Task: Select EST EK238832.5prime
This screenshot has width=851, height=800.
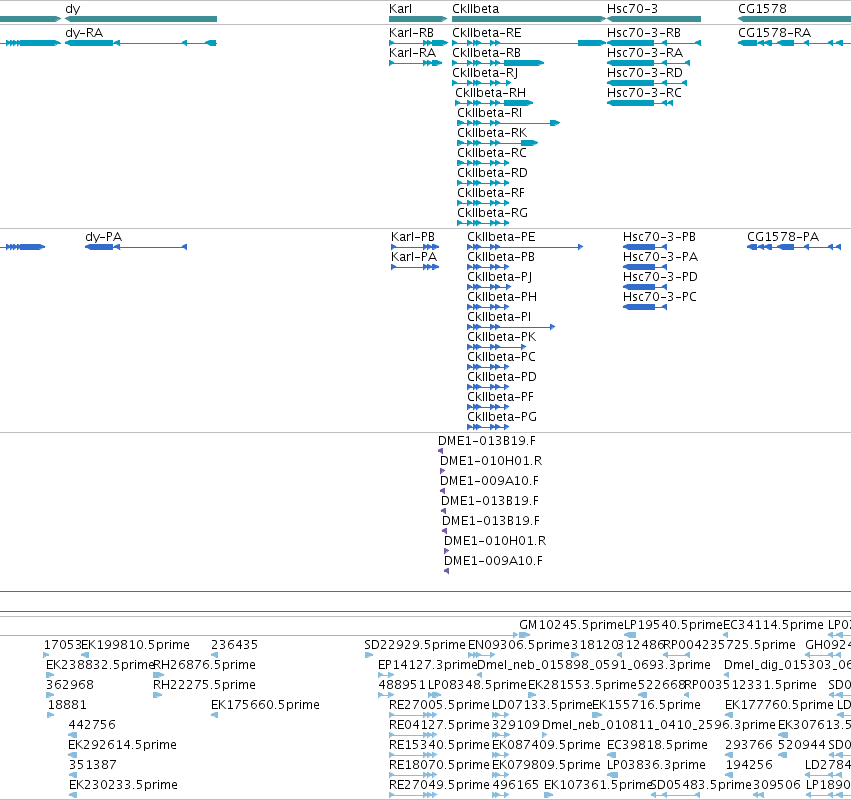Action: 100,665
